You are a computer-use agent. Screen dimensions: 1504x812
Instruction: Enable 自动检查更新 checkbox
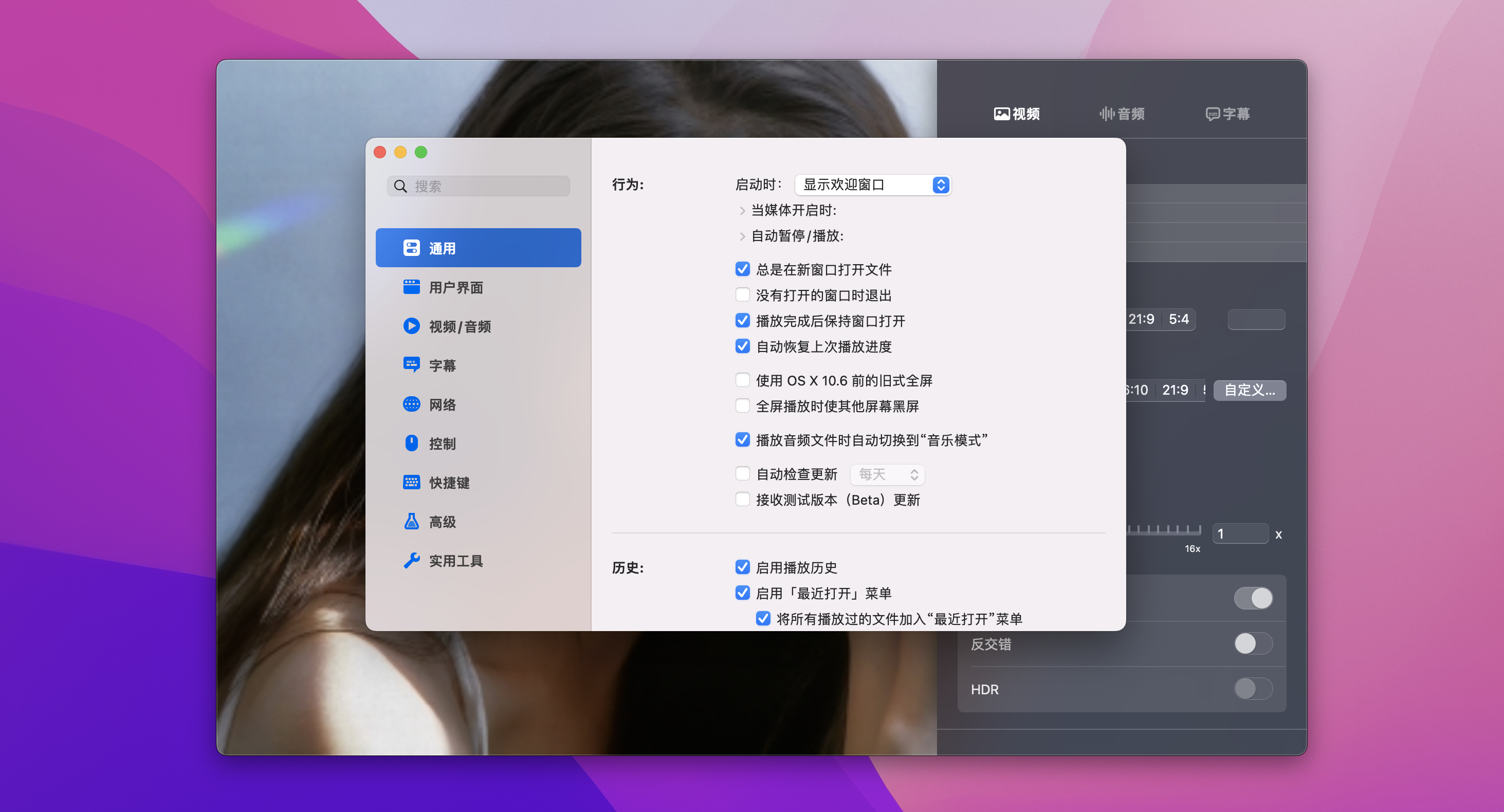click(x=743, y=473)
